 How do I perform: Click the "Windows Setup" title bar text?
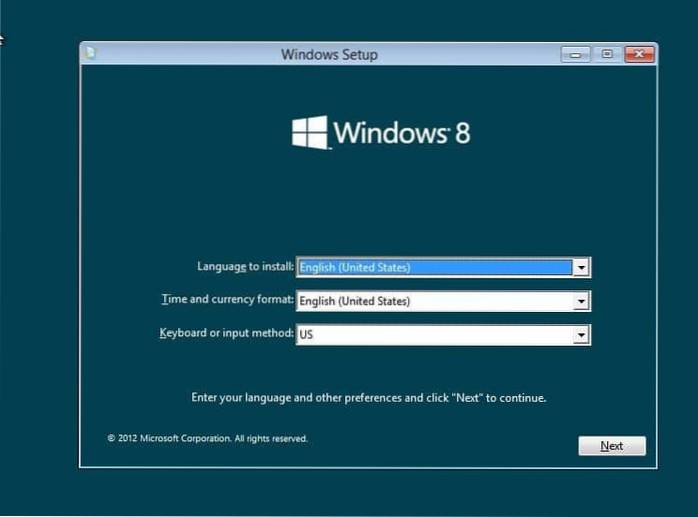click(x=329, y=54)
